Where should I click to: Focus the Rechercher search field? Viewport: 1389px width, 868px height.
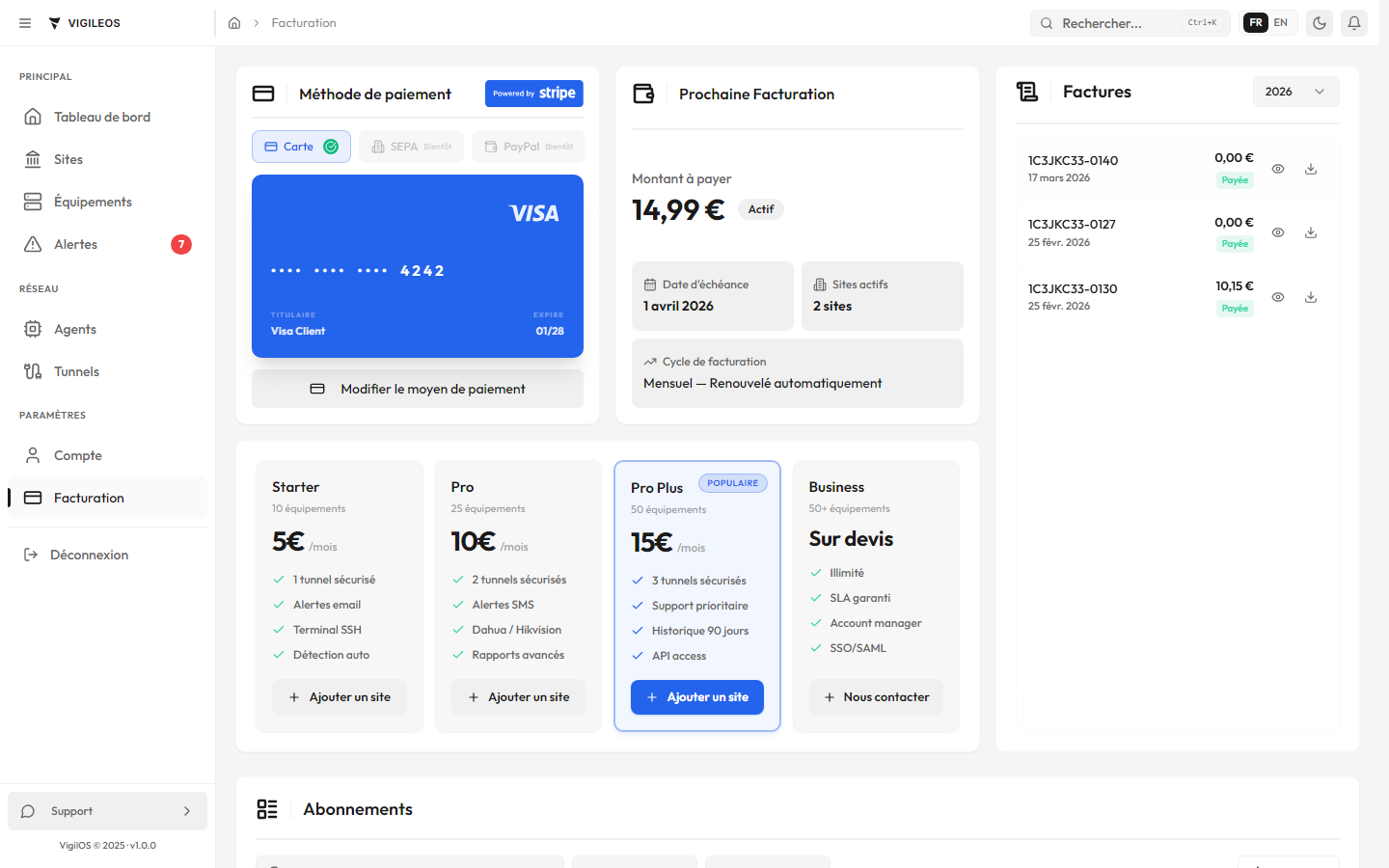pos(1130,23)
